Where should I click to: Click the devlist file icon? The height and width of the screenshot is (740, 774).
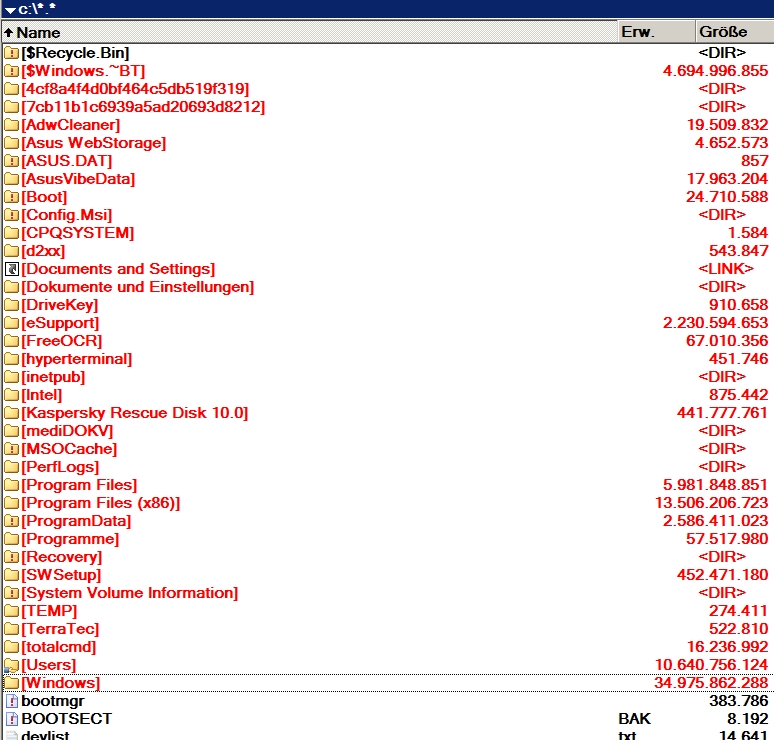(11, 736)
